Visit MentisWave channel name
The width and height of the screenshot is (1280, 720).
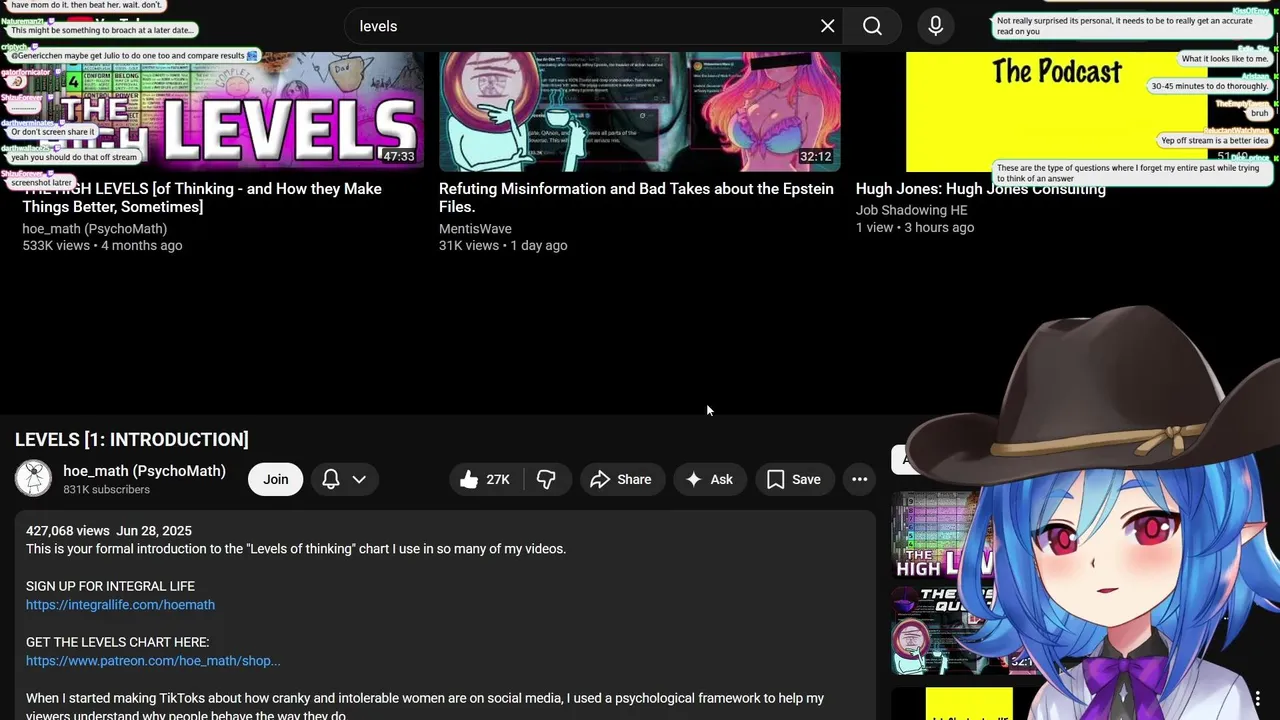(x=475, y=229)
